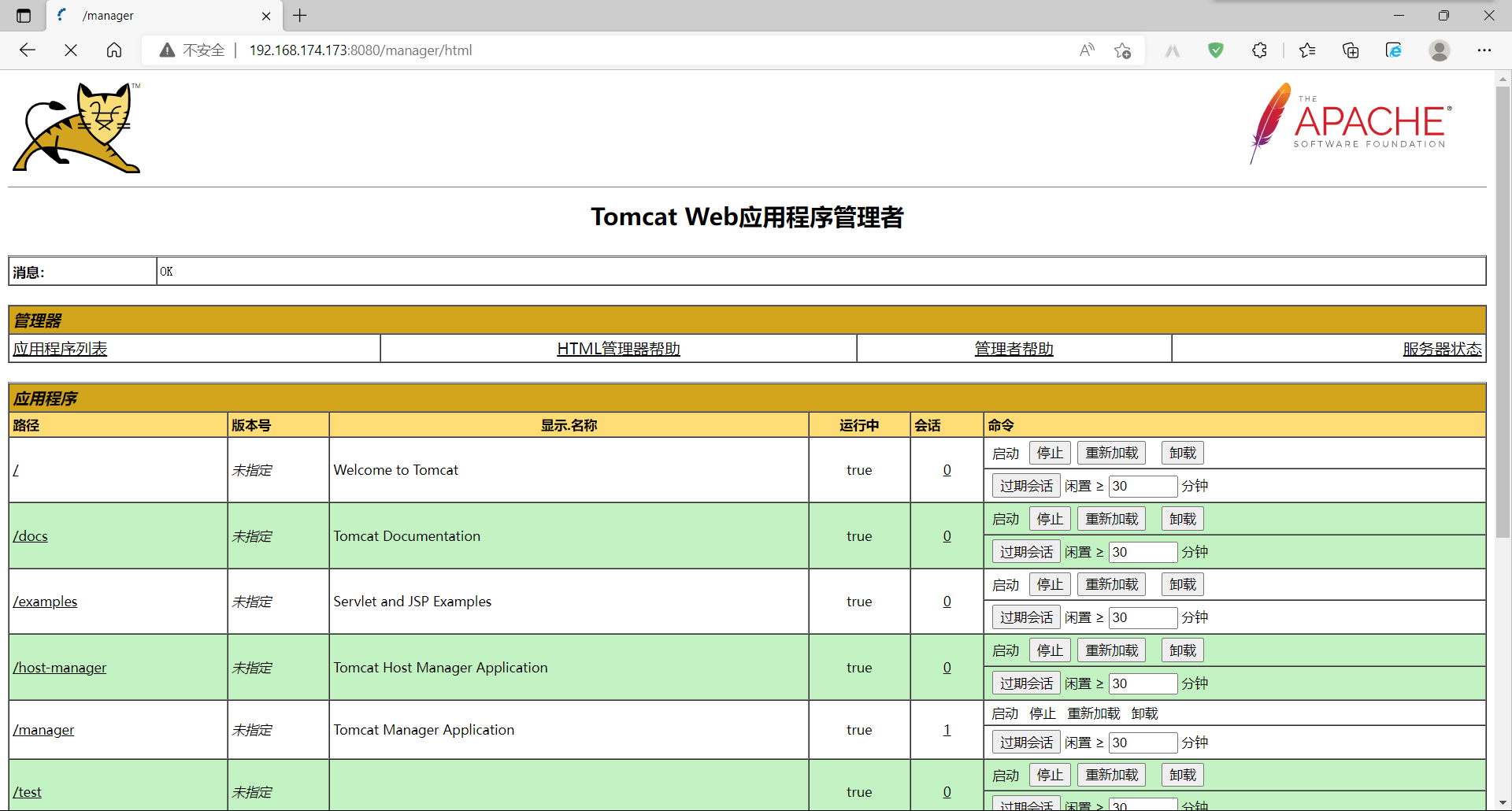The image size is (1512, 811).
Task: Open the /manager application link
Action: coord(43,730)
